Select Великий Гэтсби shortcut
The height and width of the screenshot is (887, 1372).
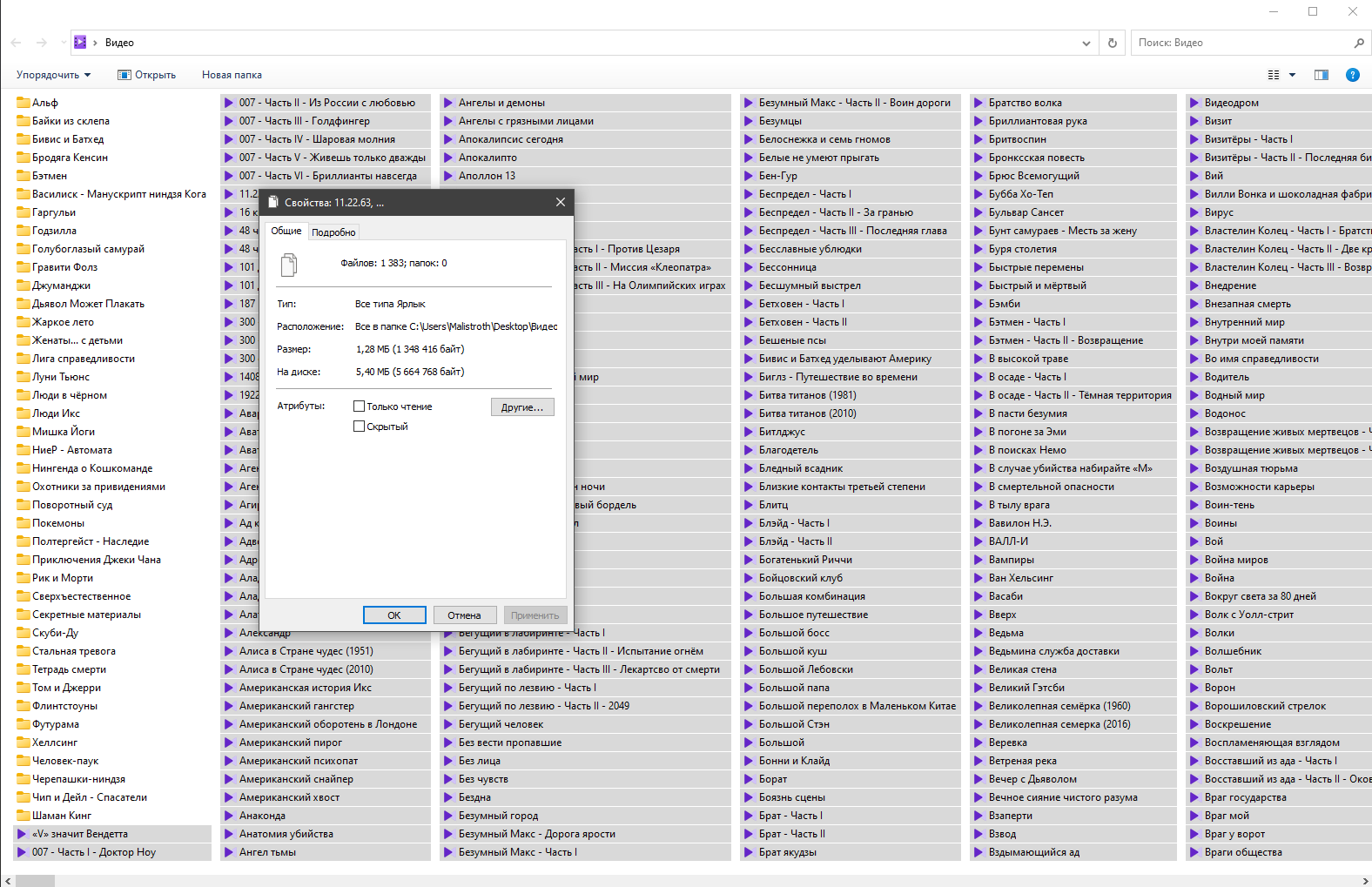(x=1073, y=688)
